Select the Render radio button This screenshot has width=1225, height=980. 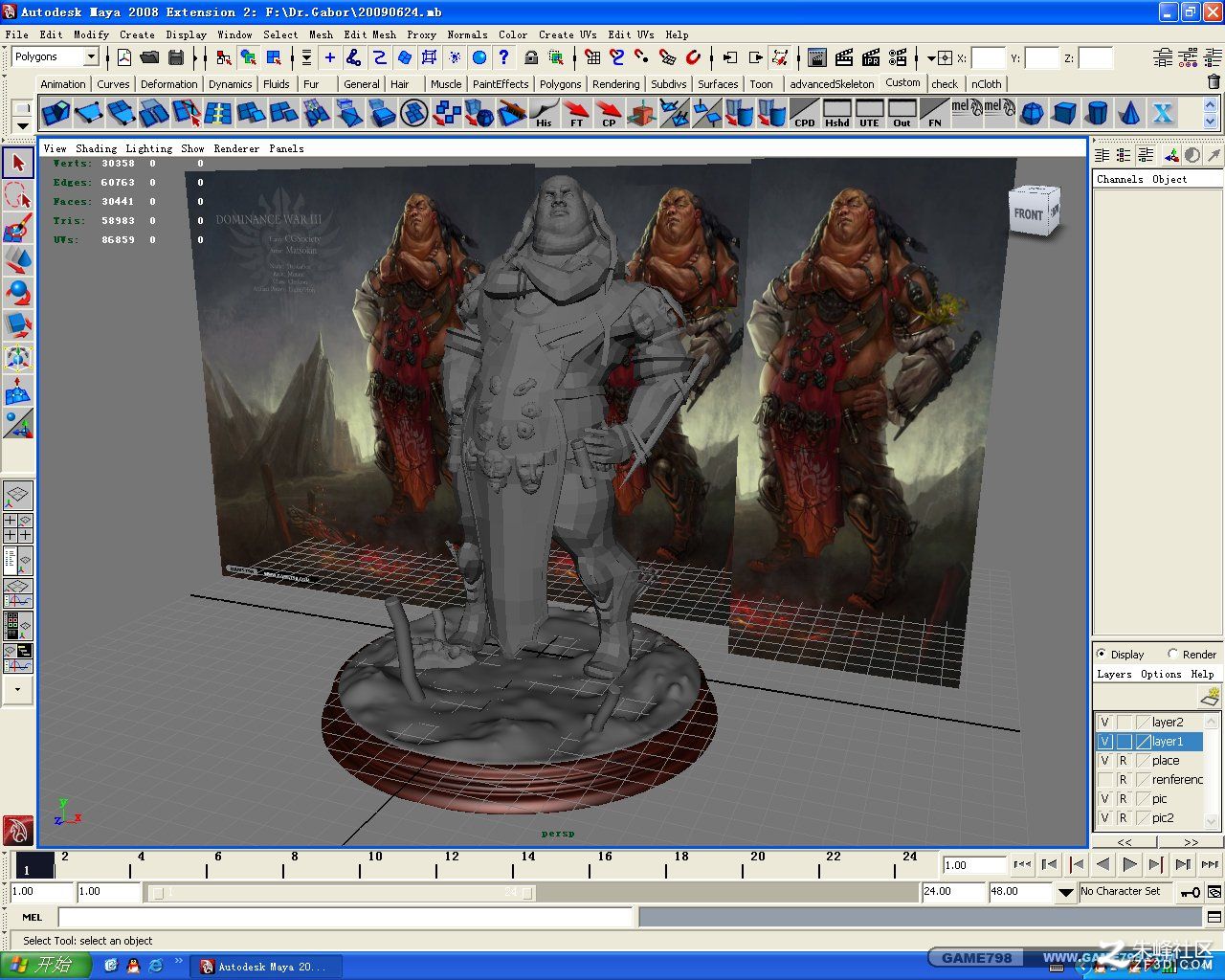[1173, 654]
